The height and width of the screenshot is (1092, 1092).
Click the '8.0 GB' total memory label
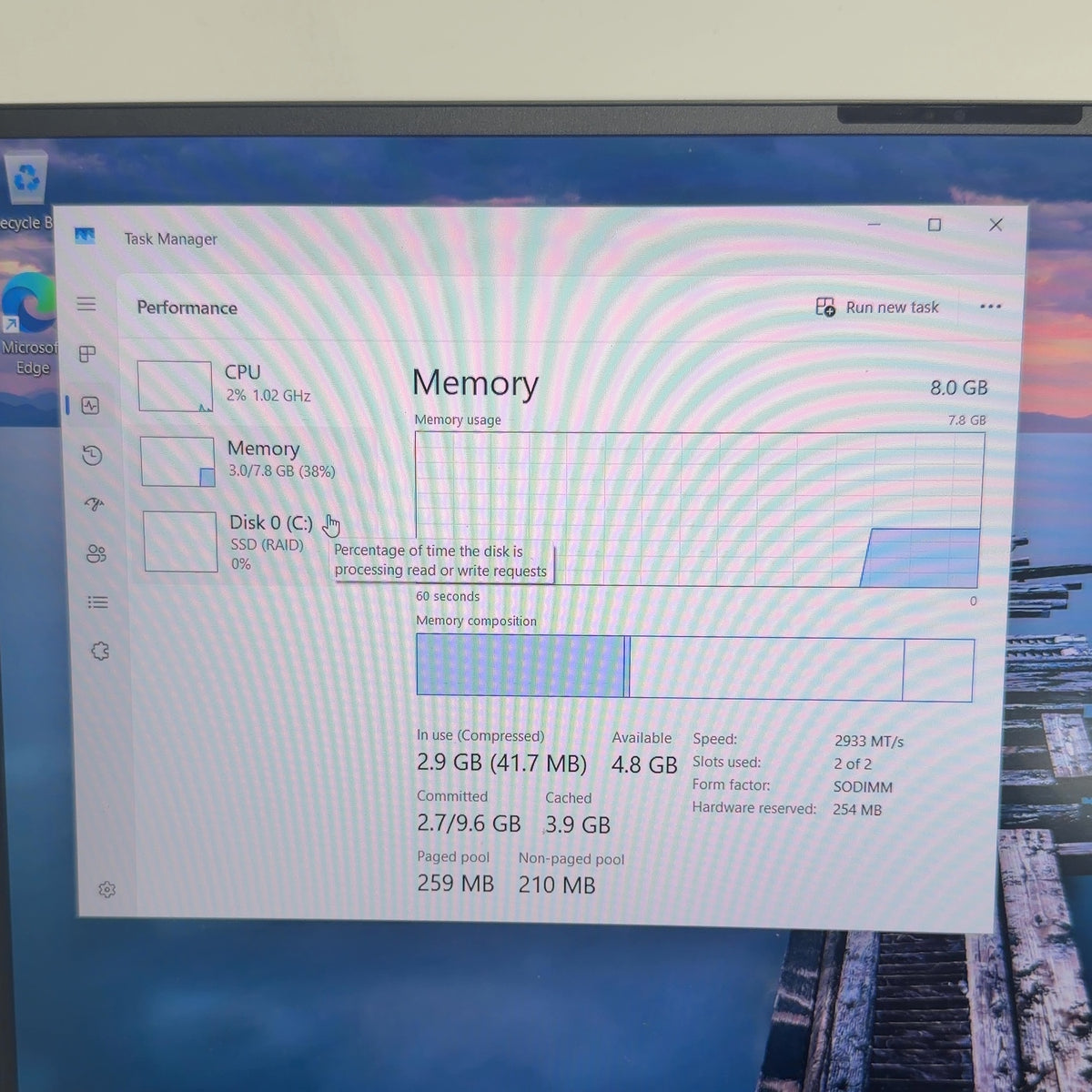click(958, 388)
